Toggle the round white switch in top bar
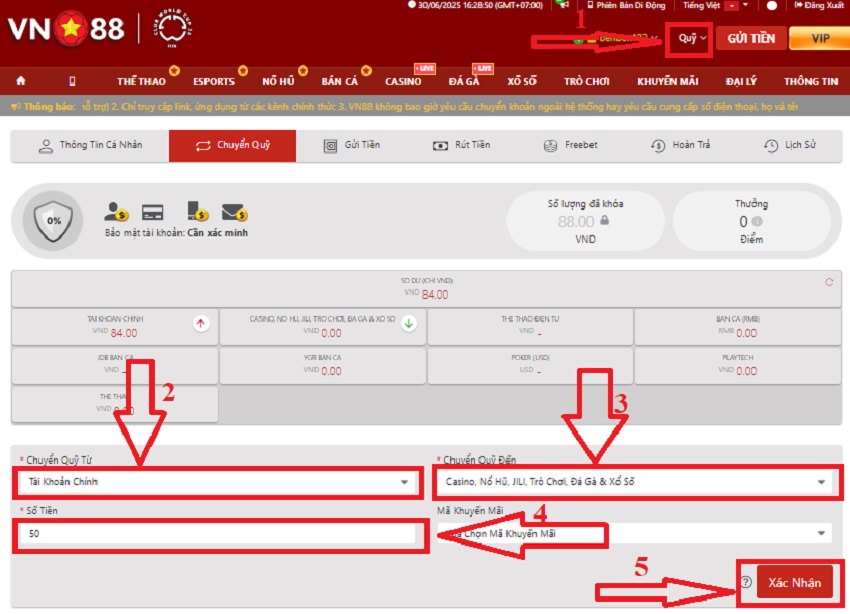 point(772,5)
